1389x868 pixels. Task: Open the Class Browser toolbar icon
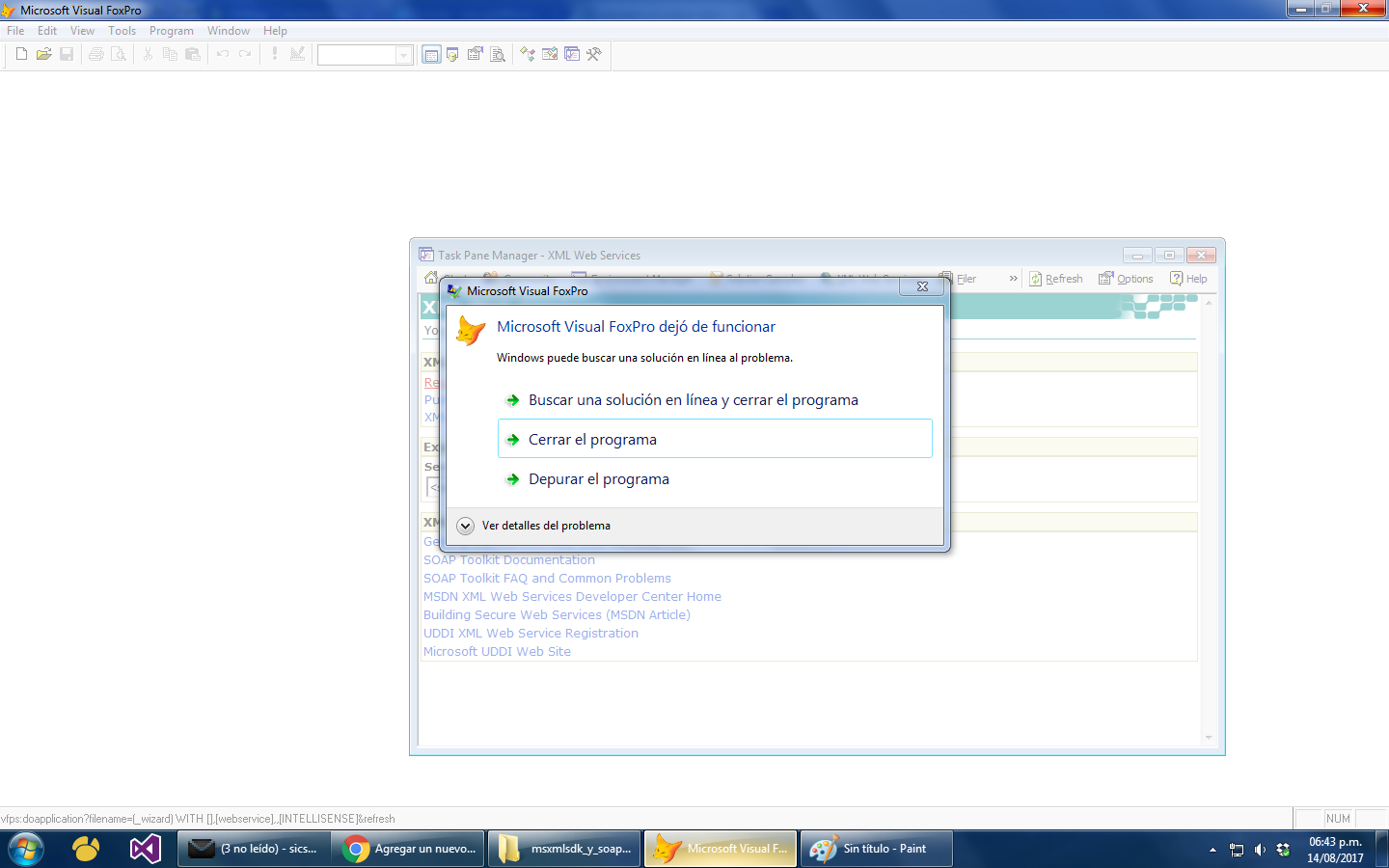coord(527,54)
